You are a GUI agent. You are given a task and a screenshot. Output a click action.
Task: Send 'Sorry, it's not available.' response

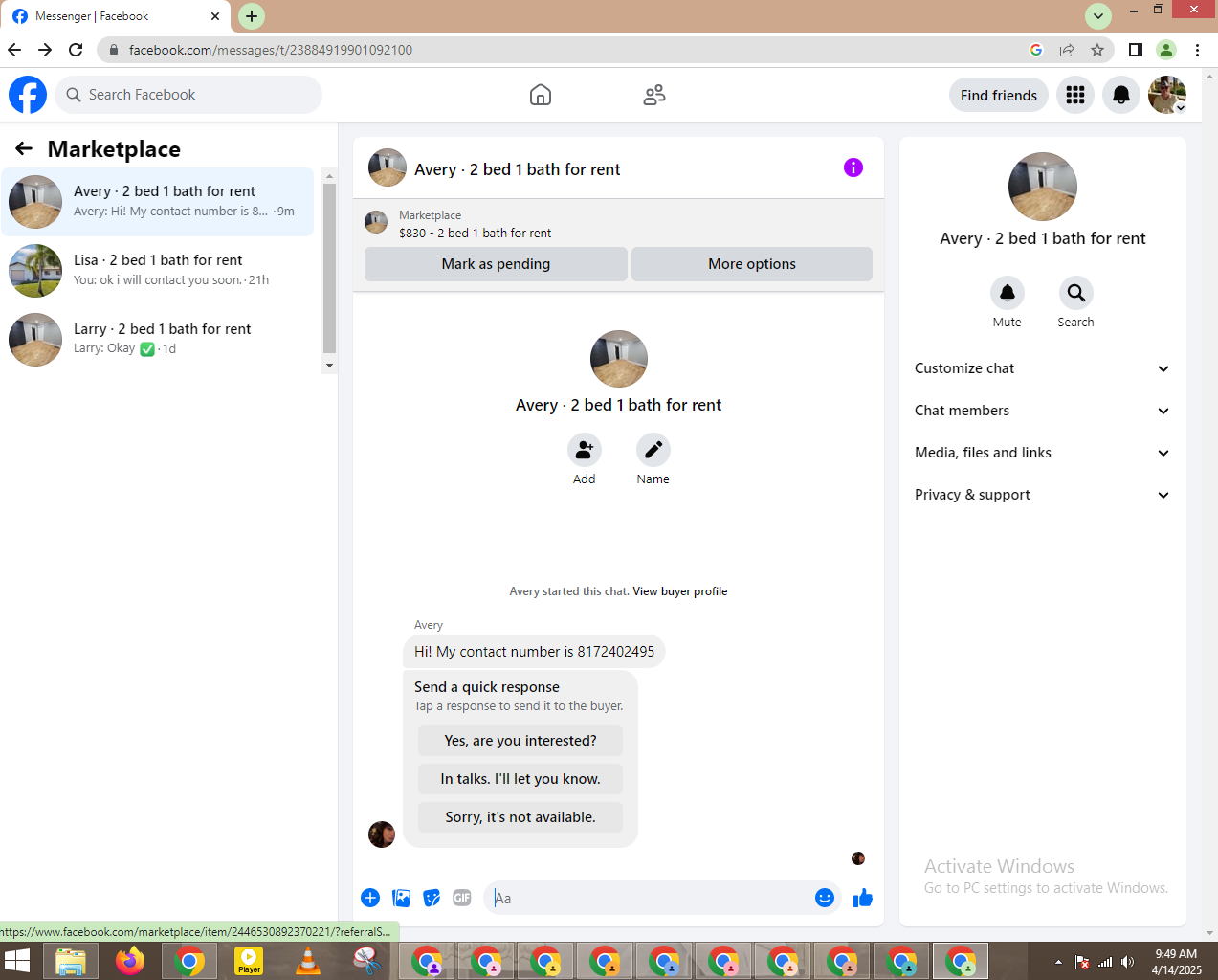pyautogui.click(x=520, y=817)
